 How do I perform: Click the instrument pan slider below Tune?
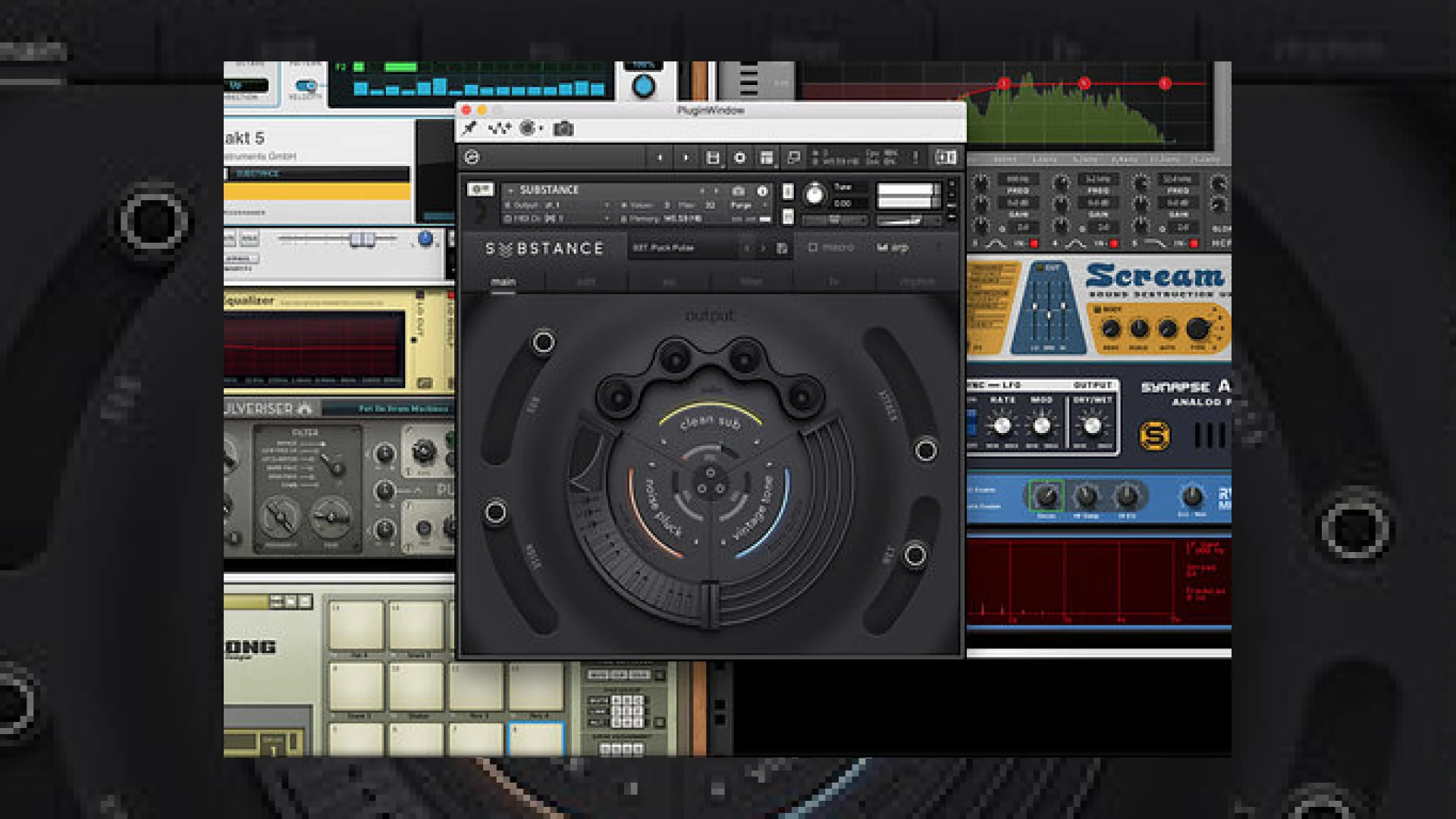coord(834,220)
